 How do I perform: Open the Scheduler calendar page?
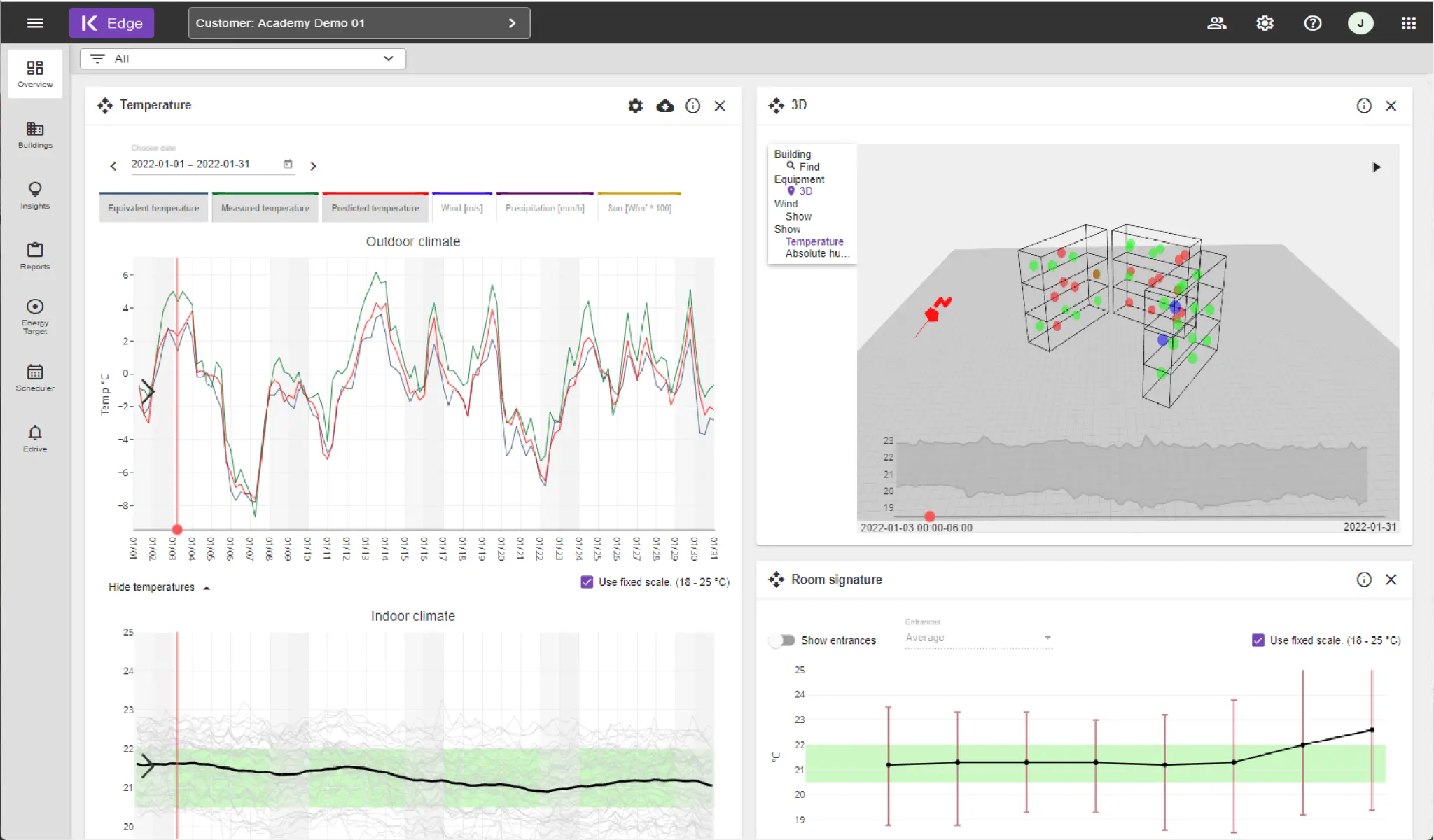(35, 377)
